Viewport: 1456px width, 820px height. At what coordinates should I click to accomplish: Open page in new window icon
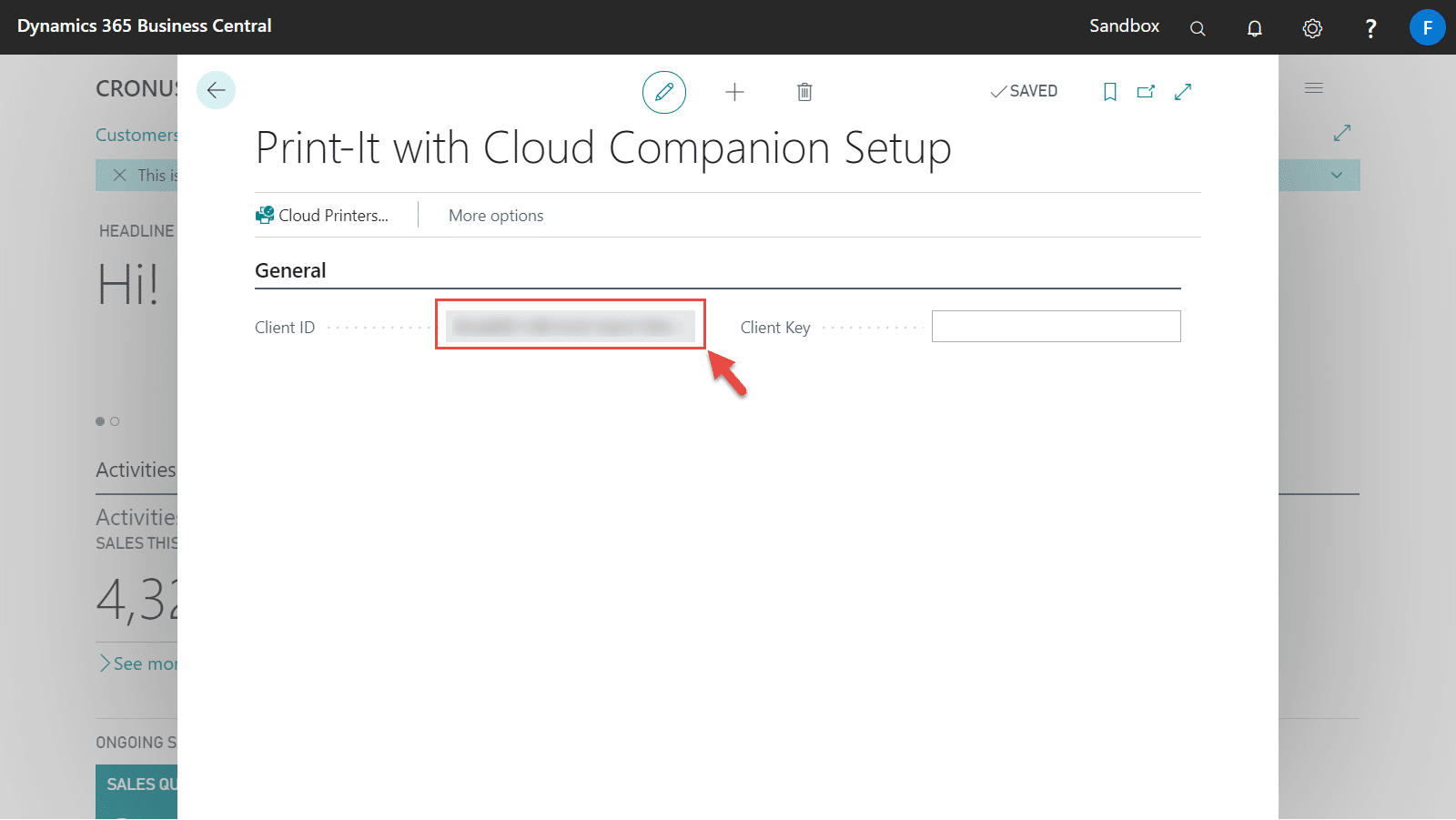coord(1146,92)
